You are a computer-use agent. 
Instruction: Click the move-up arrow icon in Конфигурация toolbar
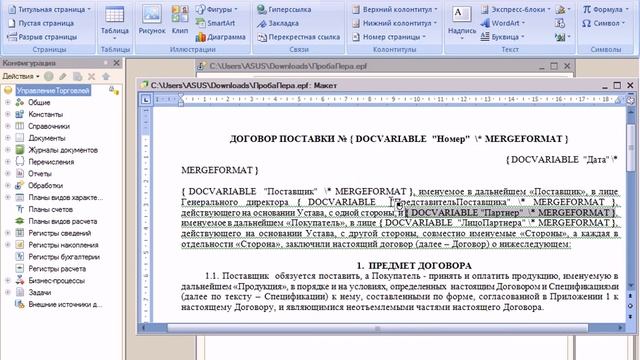[x=106, y=76]
